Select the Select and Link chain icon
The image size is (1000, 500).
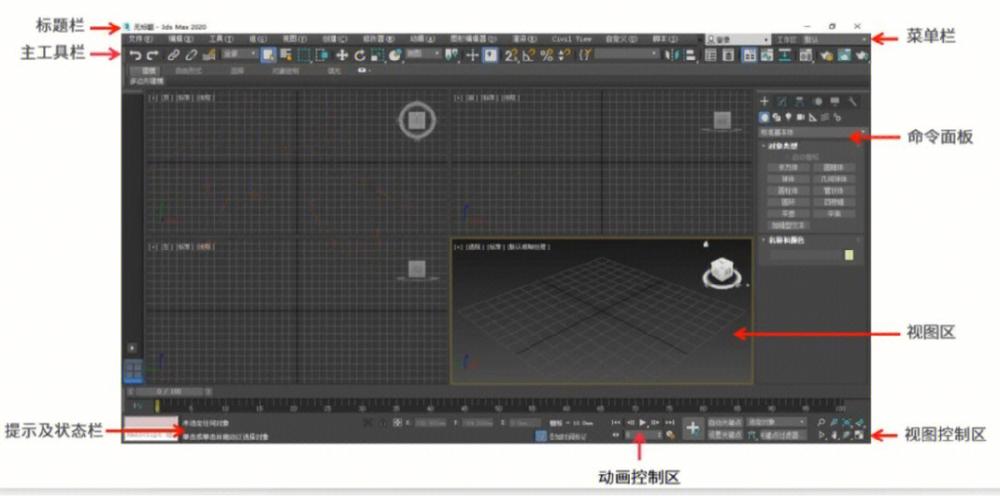pos(173,55)
